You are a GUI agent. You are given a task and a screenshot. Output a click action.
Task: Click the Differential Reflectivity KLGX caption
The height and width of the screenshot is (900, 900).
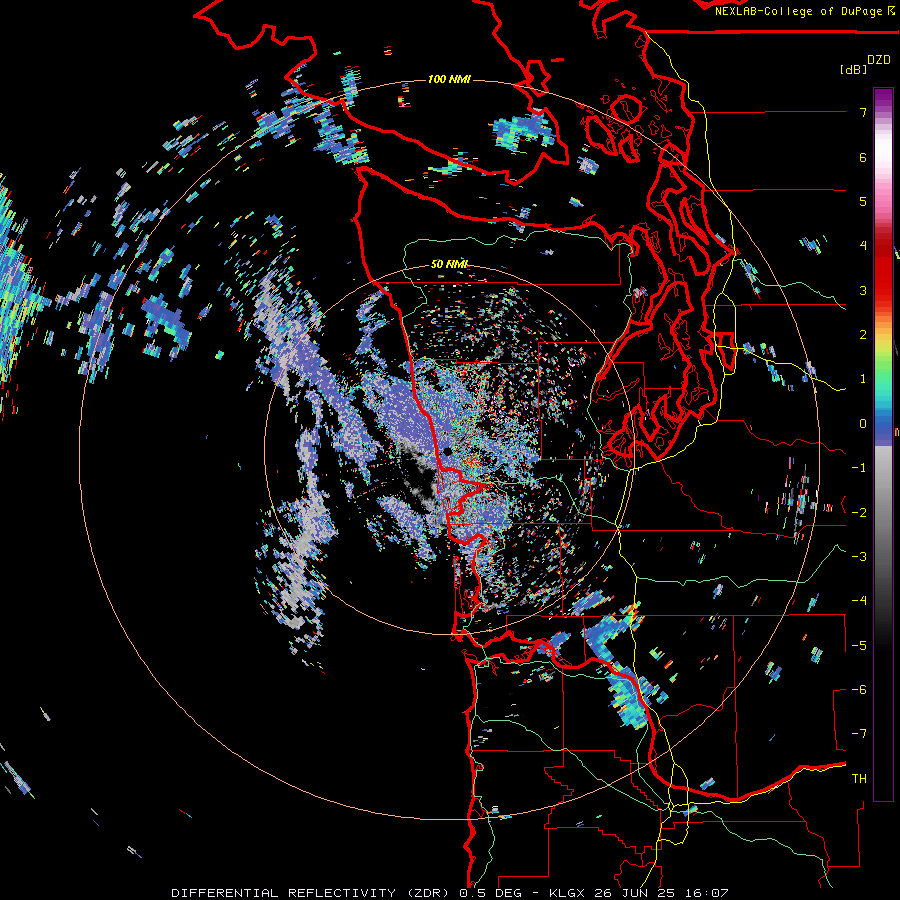(450, 893)
